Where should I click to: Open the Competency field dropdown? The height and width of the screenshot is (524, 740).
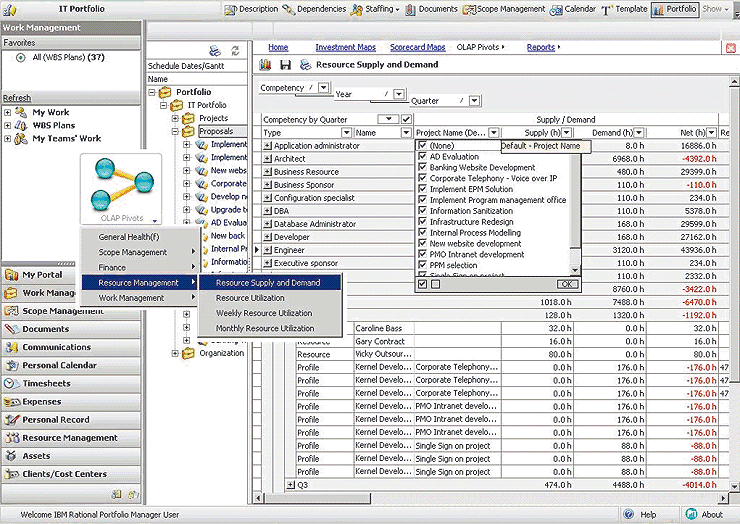click(x=323, y=88)
